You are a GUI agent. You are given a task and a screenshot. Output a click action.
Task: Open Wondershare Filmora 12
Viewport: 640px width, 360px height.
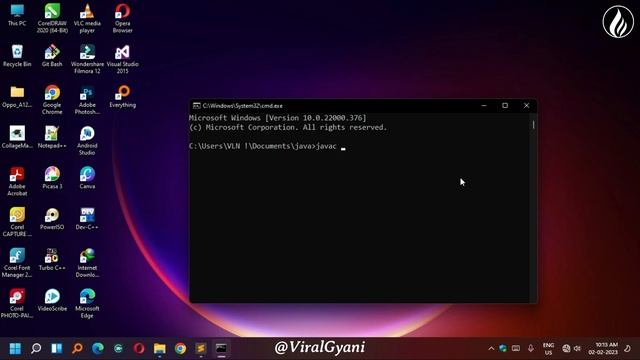87,59
